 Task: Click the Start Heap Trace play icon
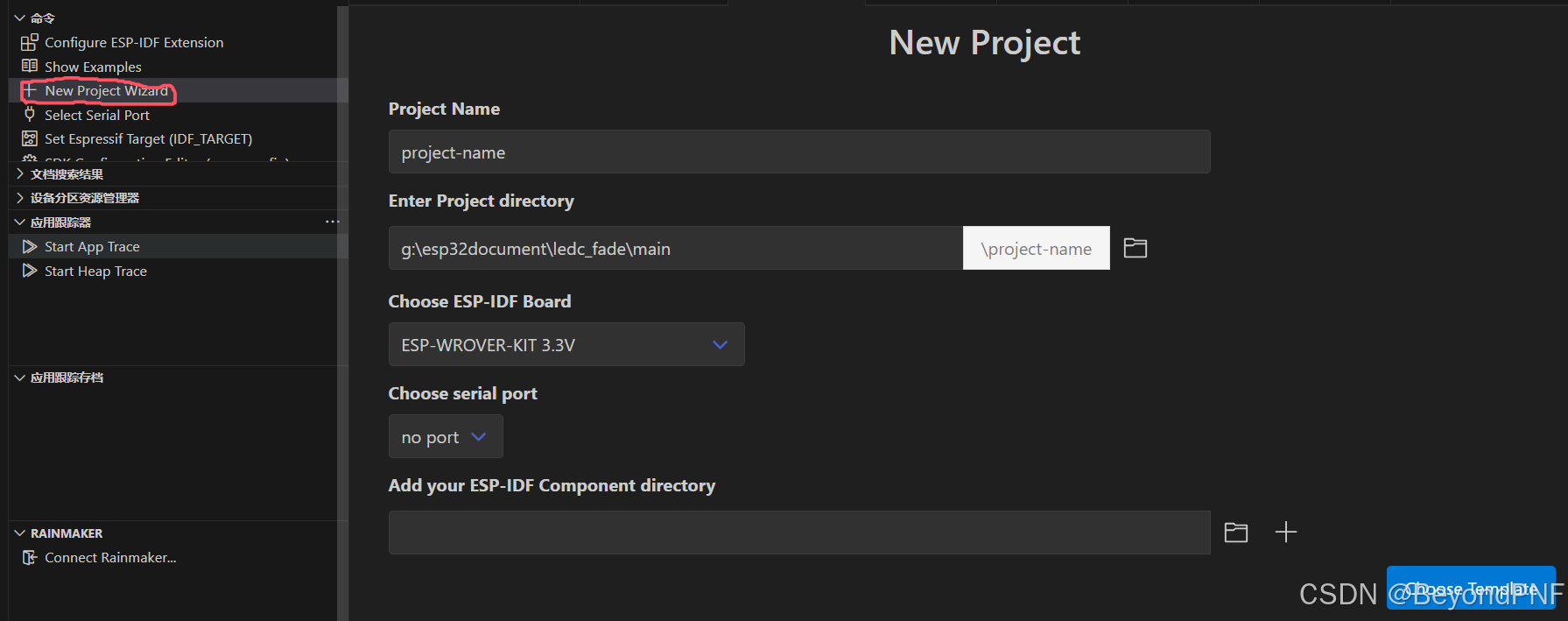click(30, 272)
